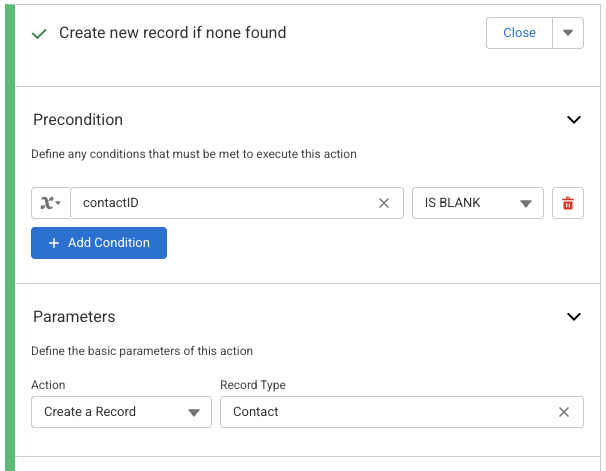Clear the contactID condition field
The image size is (606, 471).
[x=384, y=203]
